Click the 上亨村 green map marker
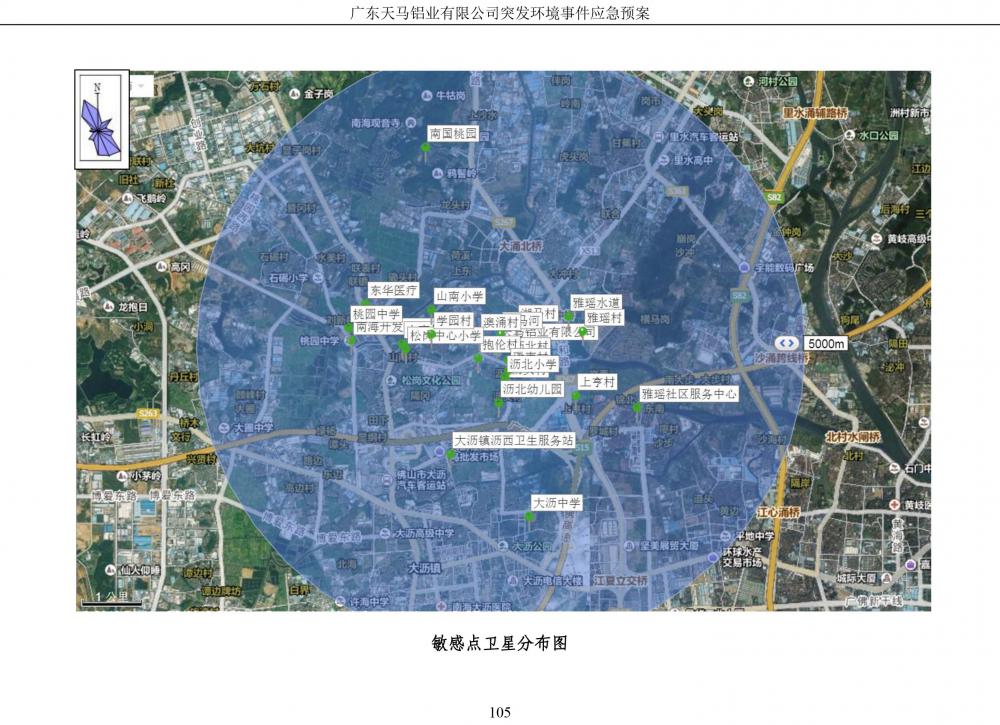The width and height of the screenshot is (1000, 725). coord(576,396)
